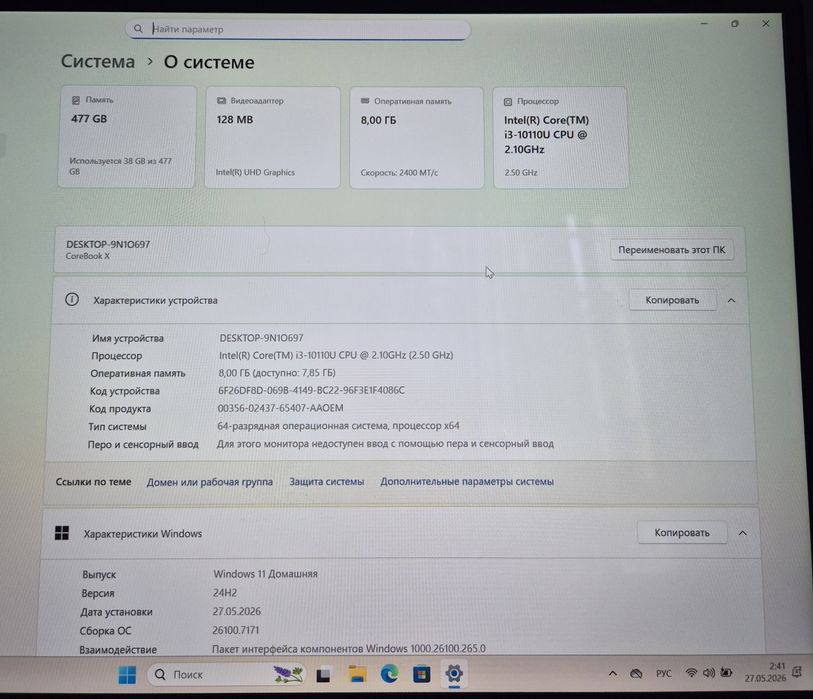Select 'Скорость: 2400 MT/с' text
The image size is (813, 699).
(399, 173)
